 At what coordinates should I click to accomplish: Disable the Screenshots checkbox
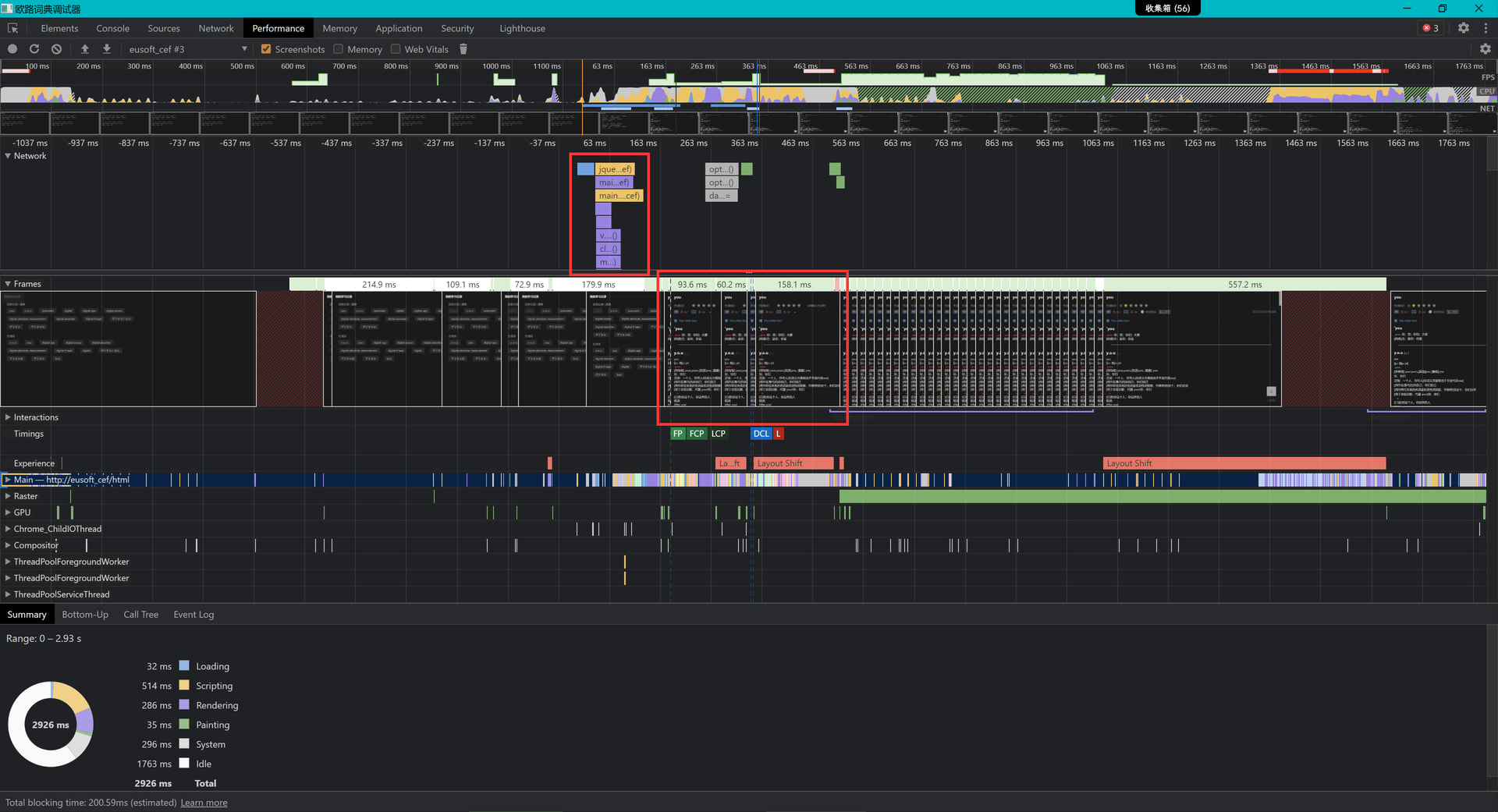click(266, 49)
